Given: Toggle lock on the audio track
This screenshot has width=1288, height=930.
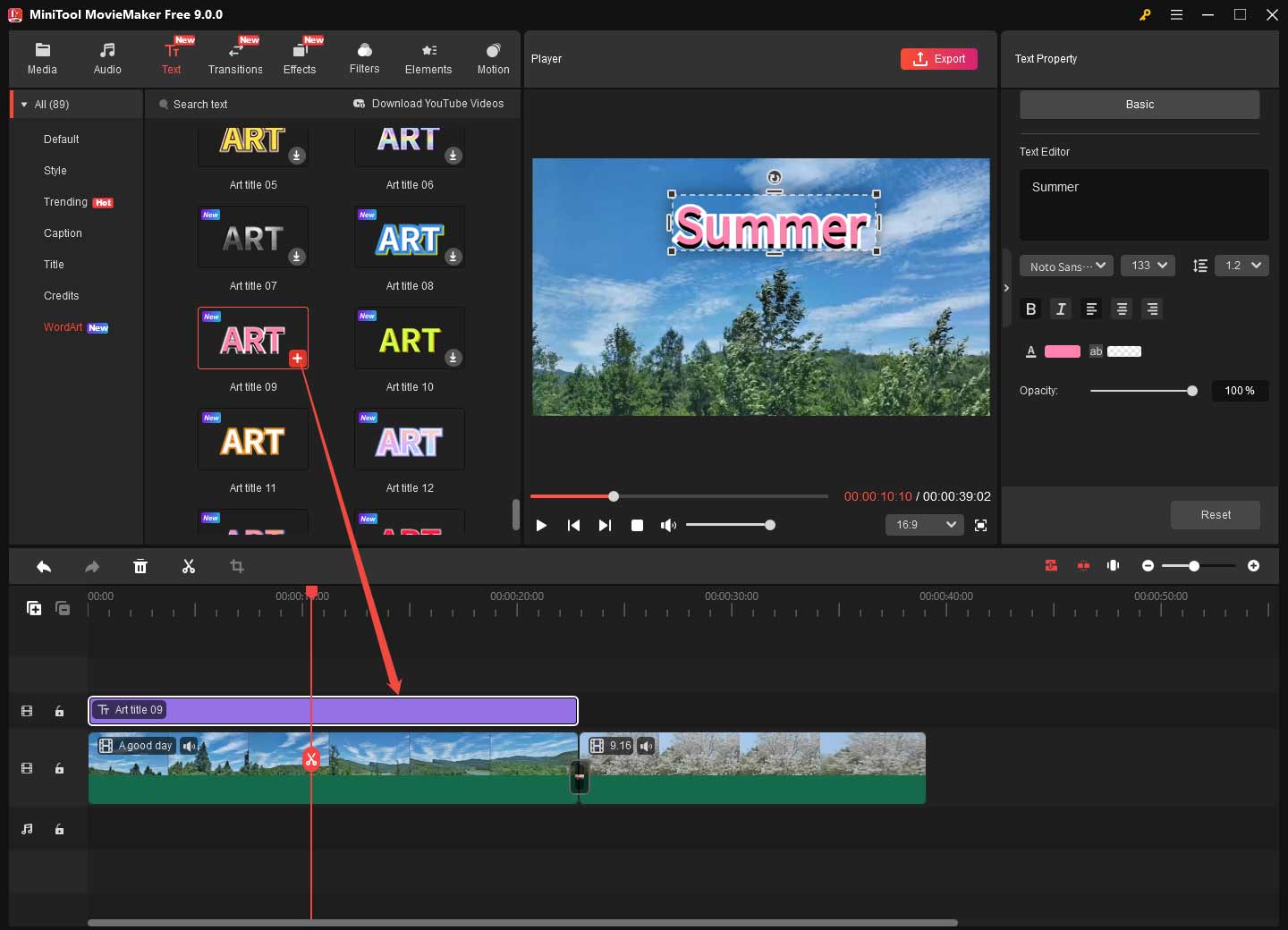Looking at the screenshot, I should [x=59, y=829].
